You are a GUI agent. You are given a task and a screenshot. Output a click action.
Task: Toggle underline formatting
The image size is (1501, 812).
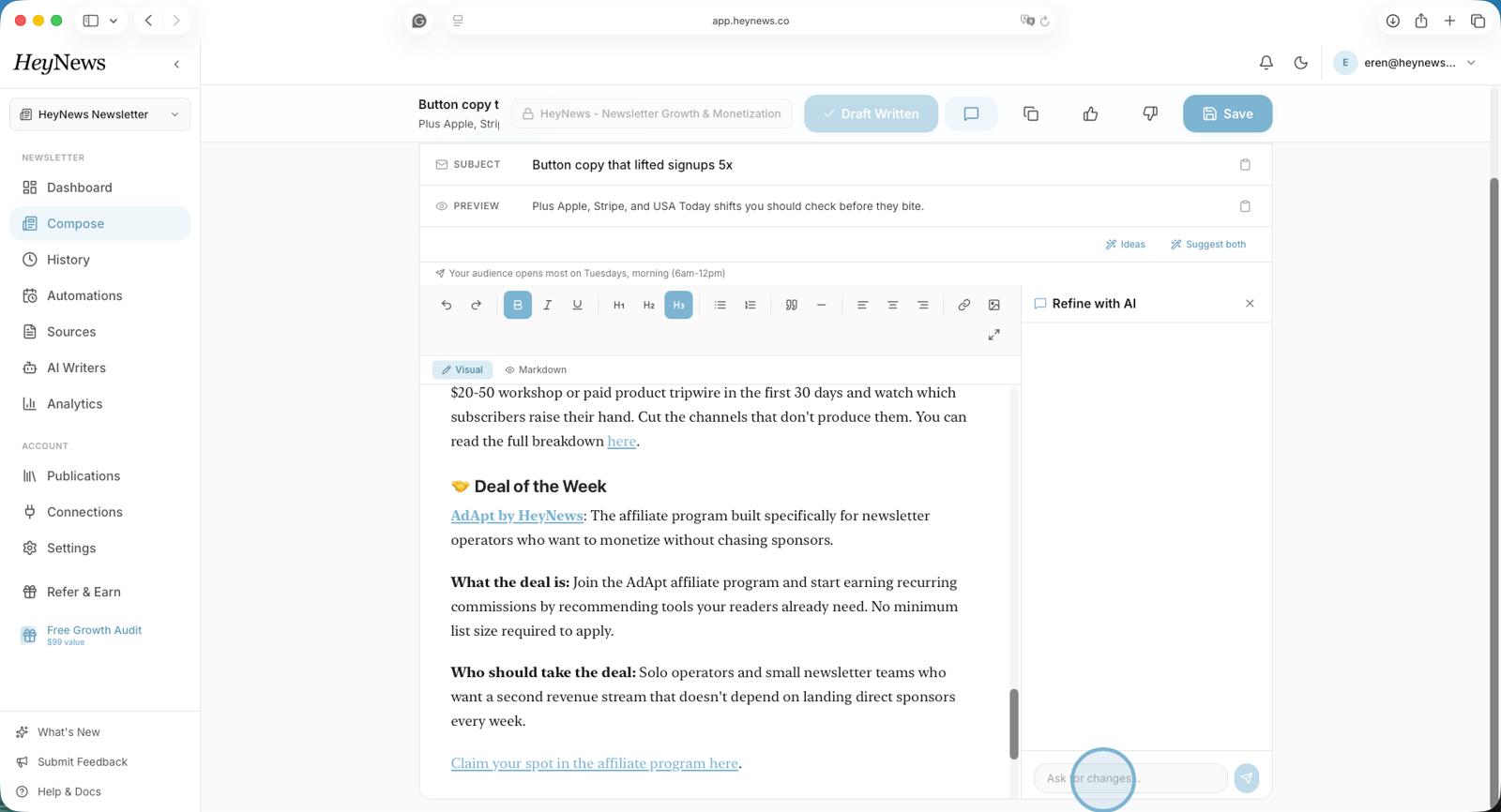[x=578, y=305]
